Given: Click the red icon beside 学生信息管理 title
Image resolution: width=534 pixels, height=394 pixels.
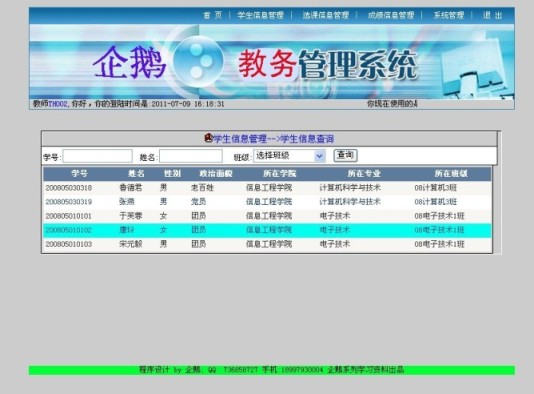Looking at the screenshot, I should coord(208,138).
